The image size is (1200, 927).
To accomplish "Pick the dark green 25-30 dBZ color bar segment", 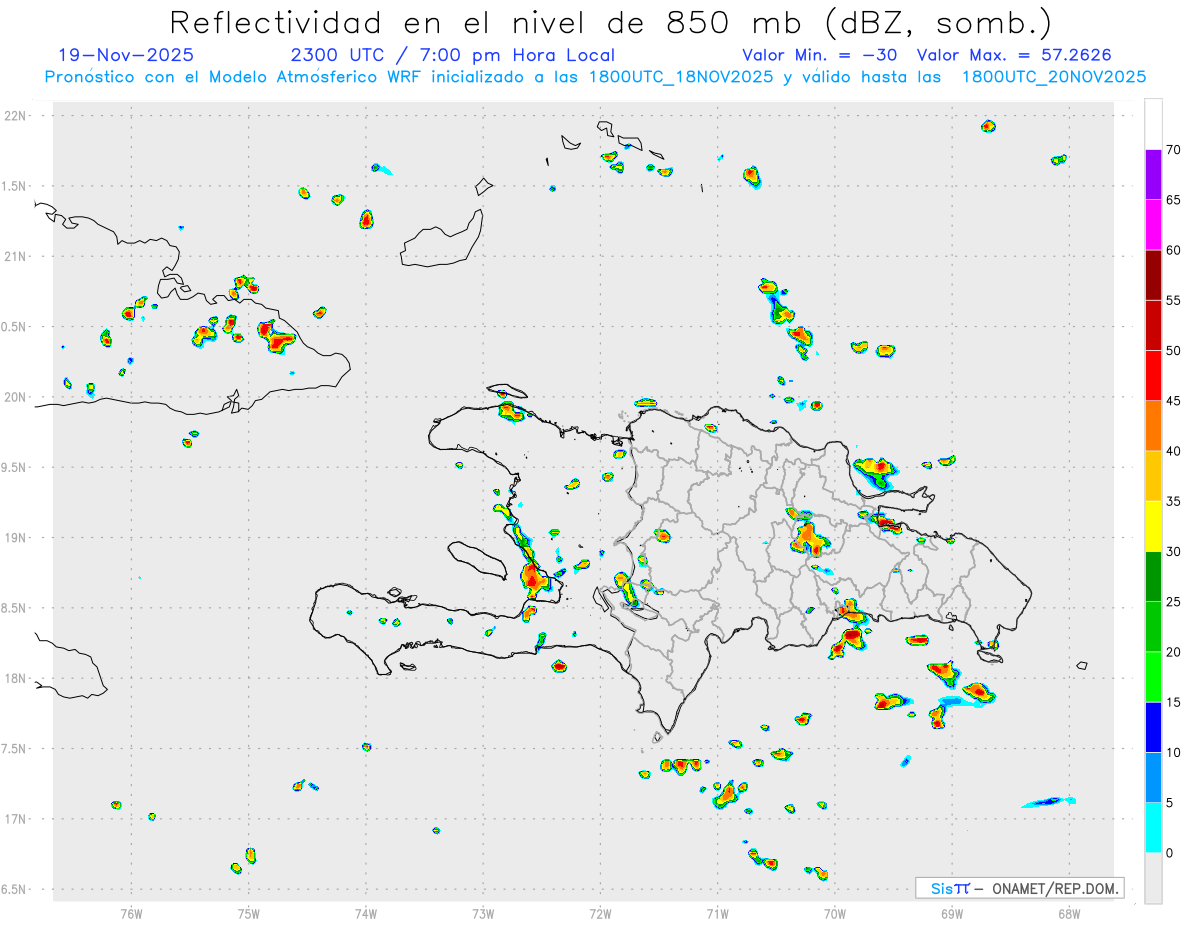I will [x=1153, y=576].
